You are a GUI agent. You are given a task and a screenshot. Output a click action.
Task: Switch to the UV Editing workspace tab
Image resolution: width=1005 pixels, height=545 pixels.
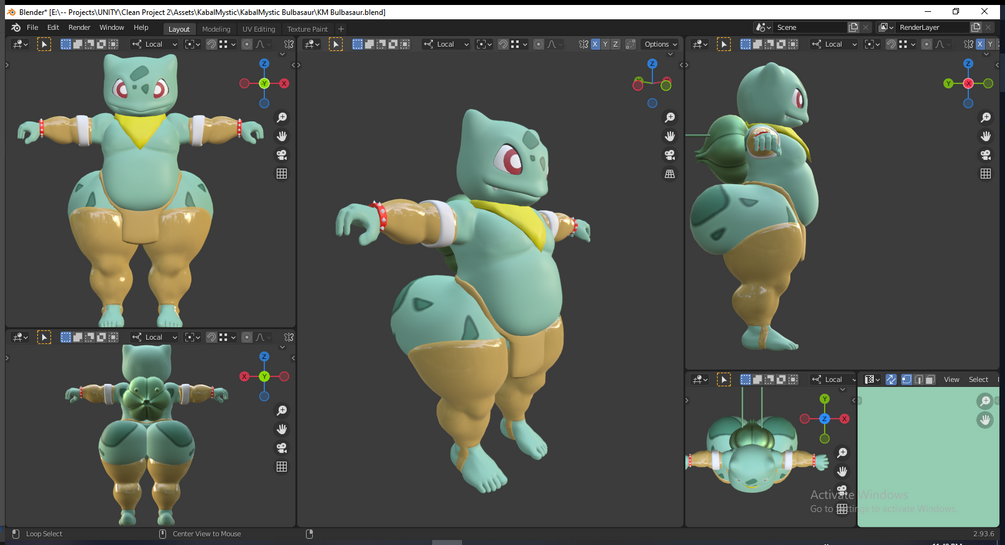[x=259, y=29]
